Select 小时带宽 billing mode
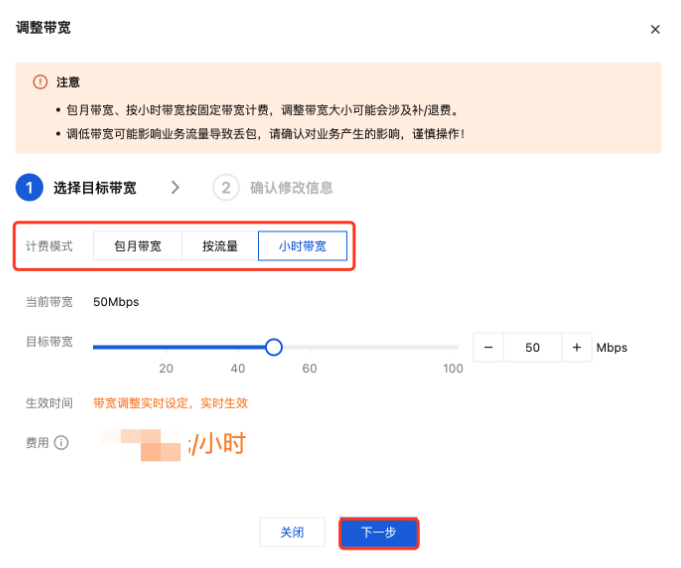Viewport: 681px width, 568px height. [303, 246]
